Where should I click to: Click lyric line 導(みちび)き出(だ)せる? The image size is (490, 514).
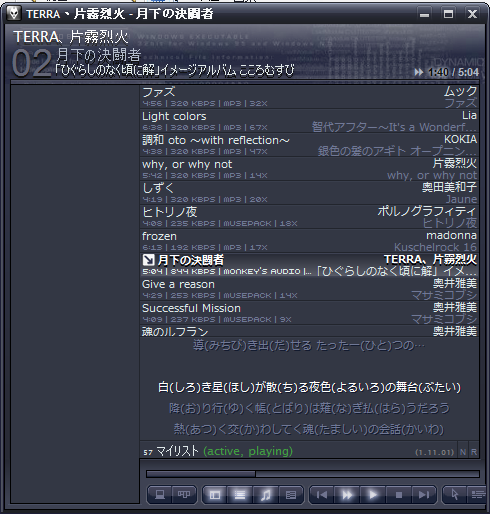tap(309, 345)
